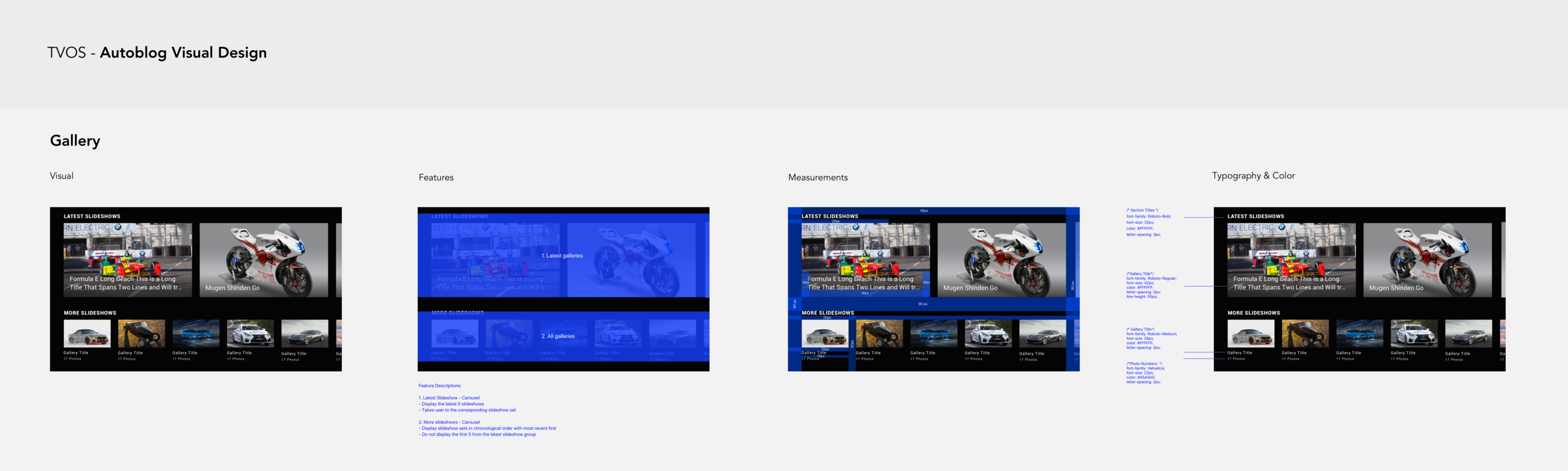Viewport: 1568px width, 471px height.
Task: Click '2. All galleries' label in Features overlay
Action: [x=558, y=336]
